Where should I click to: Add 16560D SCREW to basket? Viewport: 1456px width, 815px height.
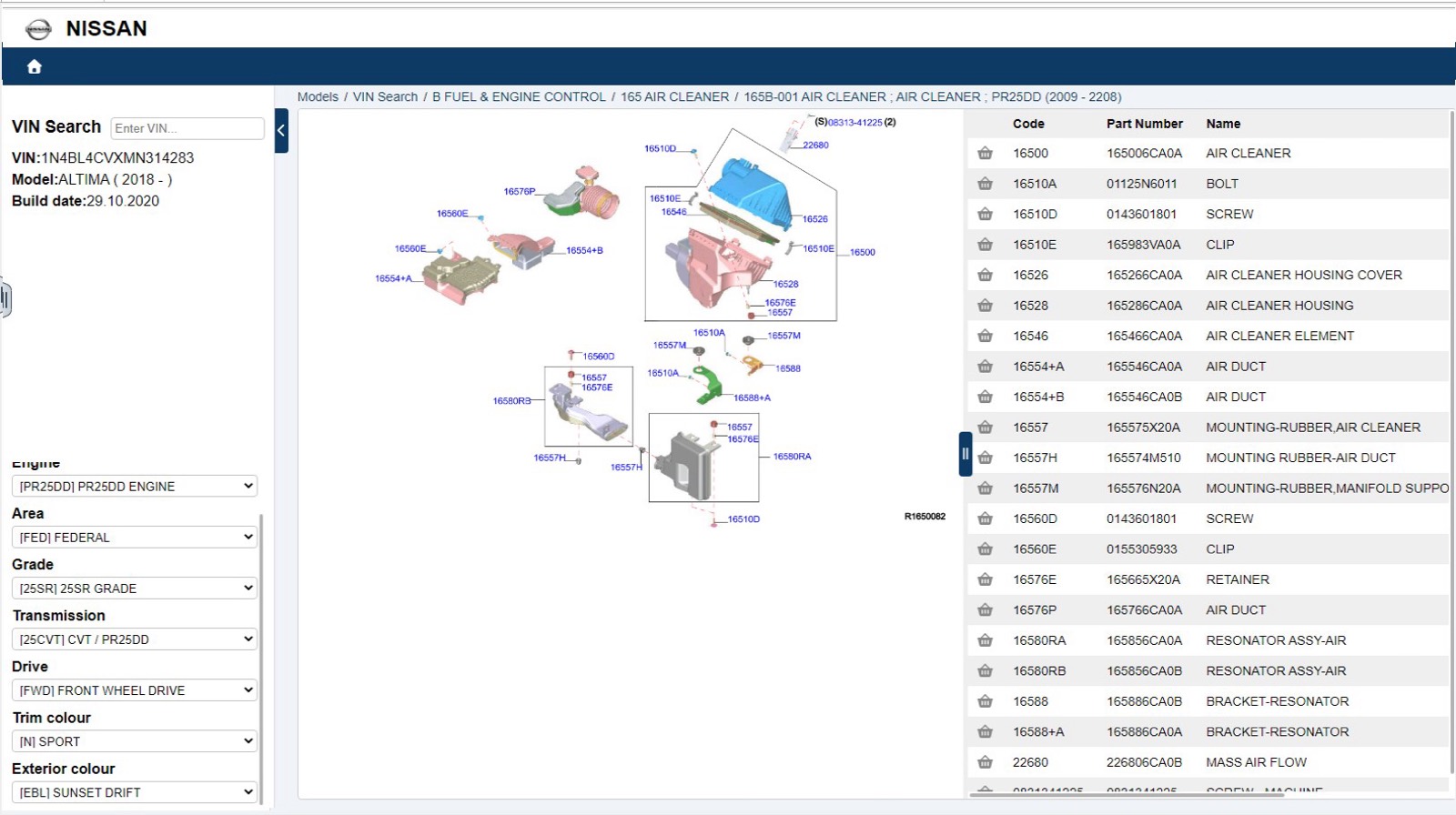click(x=986, y=519)
